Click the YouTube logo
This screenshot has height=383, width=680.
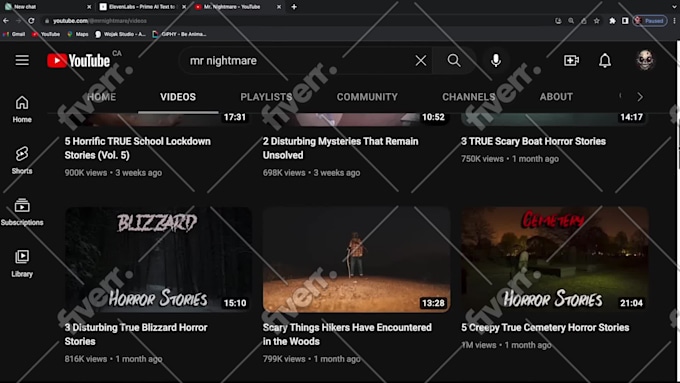78,61
